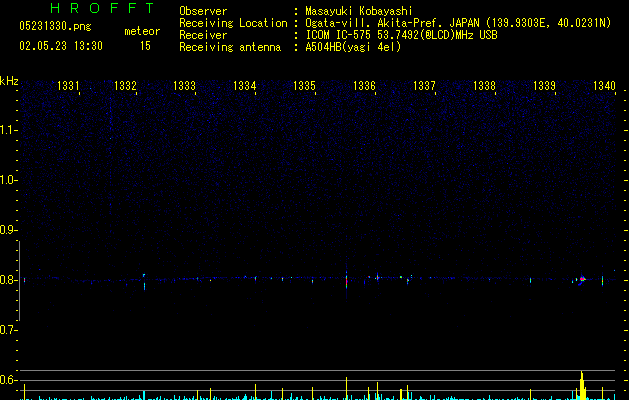Click the 'meteor' label

click(x=142, y=31)
